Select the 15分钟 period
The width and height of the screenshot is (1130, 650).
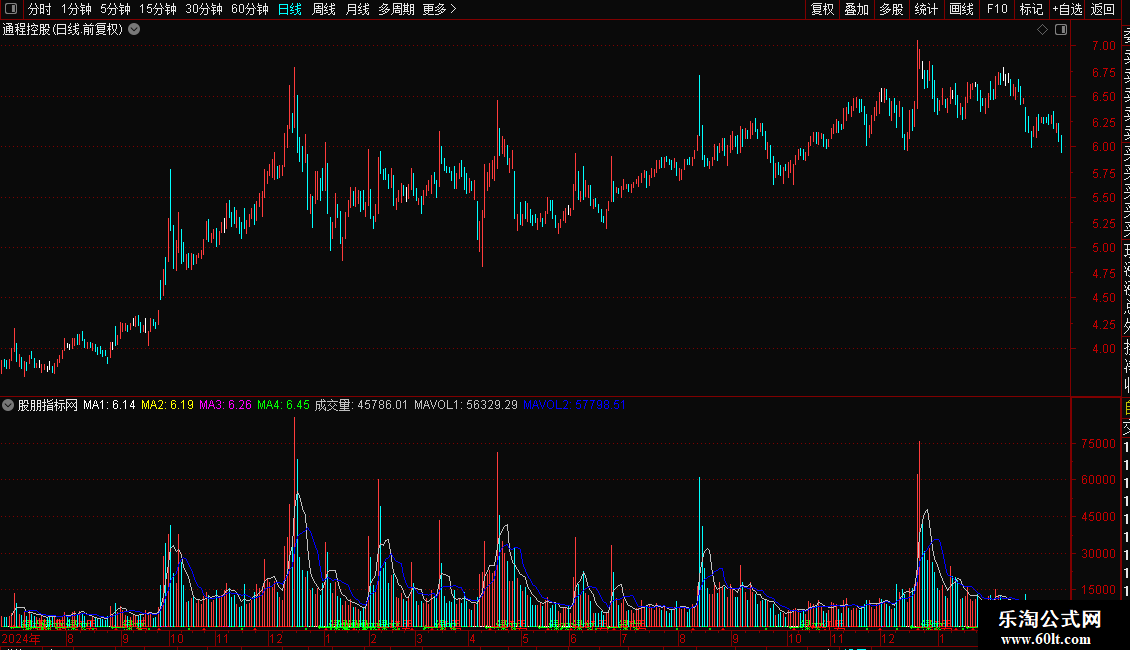point(158,9)
